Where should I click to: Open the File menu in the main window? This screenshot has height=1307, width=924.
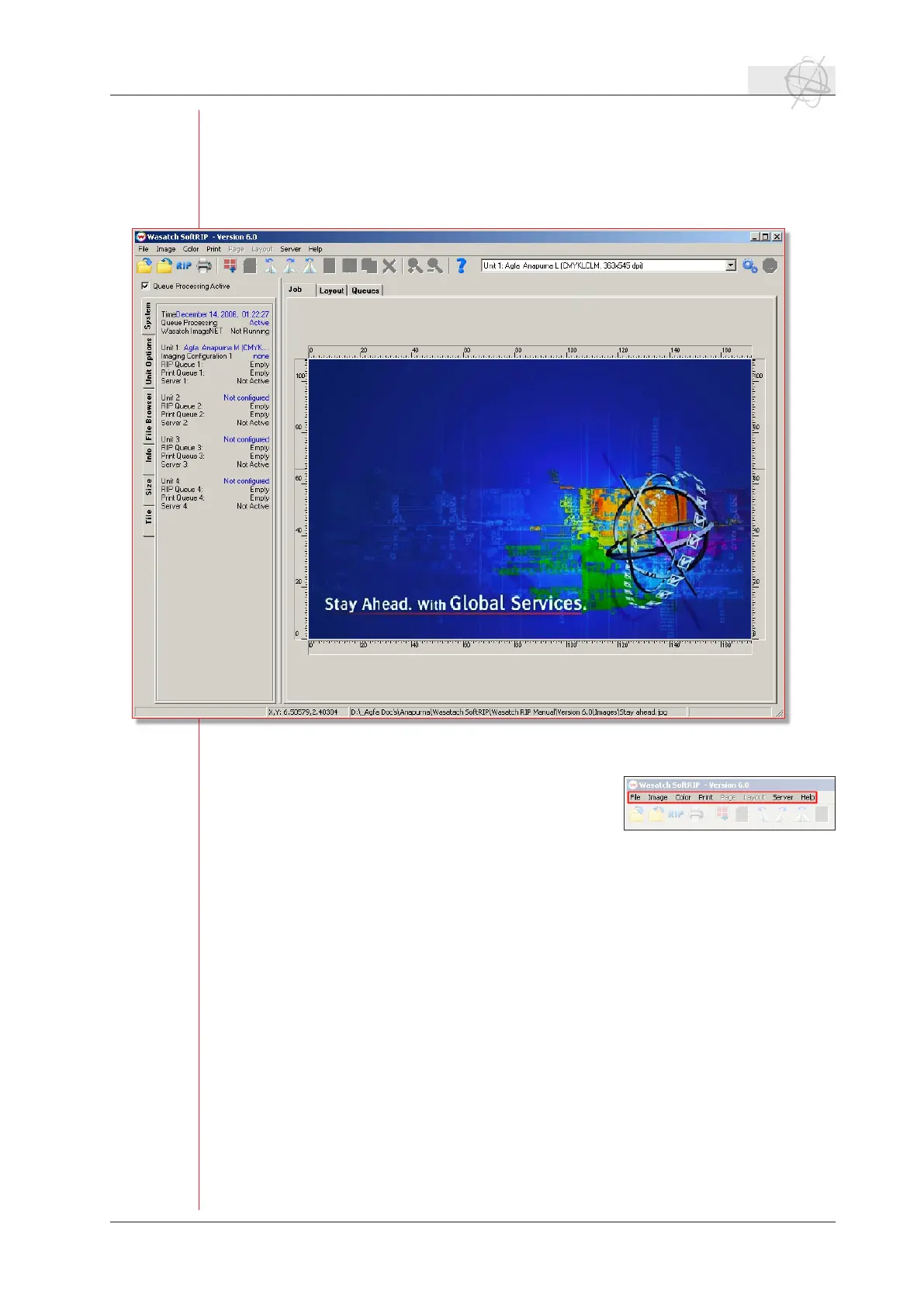[144, 249]
